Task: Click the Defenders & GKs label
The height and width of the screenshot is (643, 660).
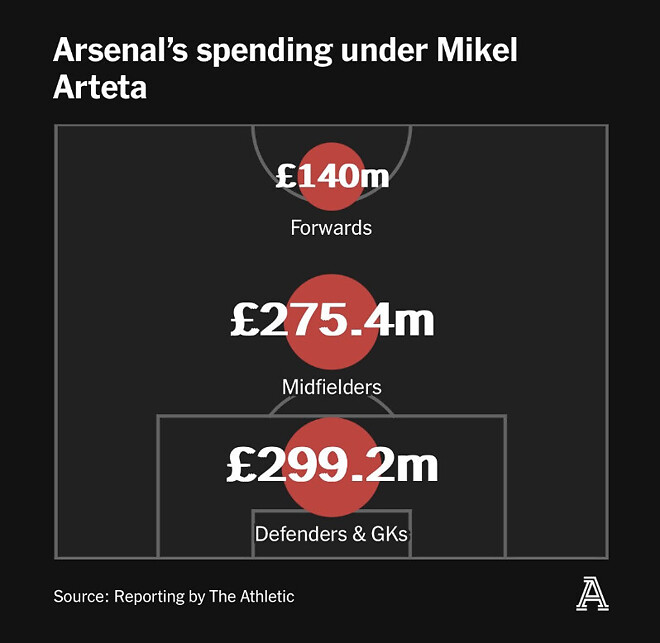Action: click(331, 534)
